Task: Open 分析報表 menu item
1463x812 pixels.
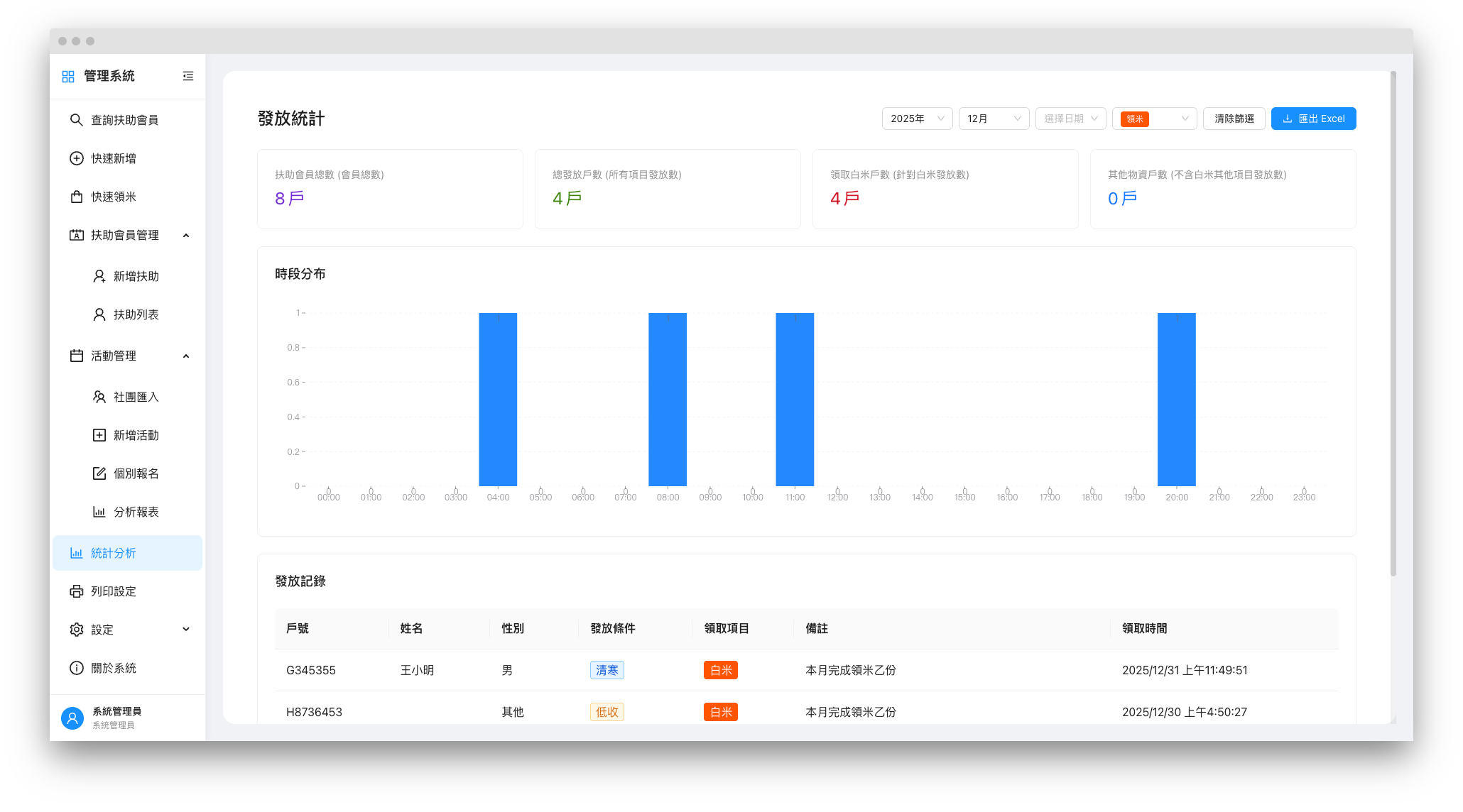Action: coord(136,512)
